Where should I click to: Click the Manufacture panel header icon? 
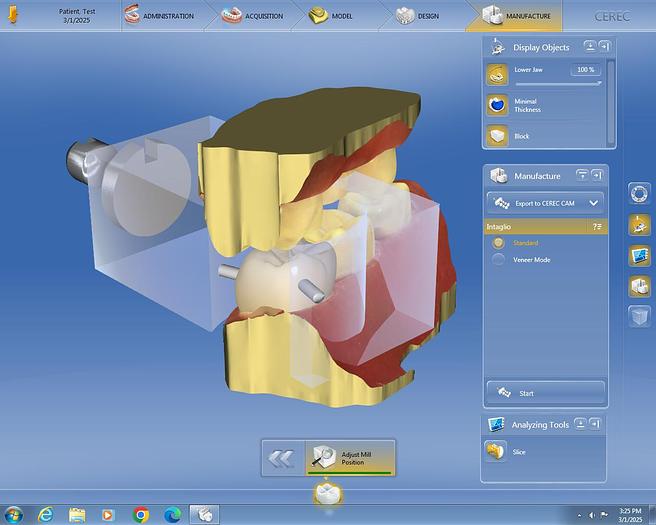(x=498, y=176)
